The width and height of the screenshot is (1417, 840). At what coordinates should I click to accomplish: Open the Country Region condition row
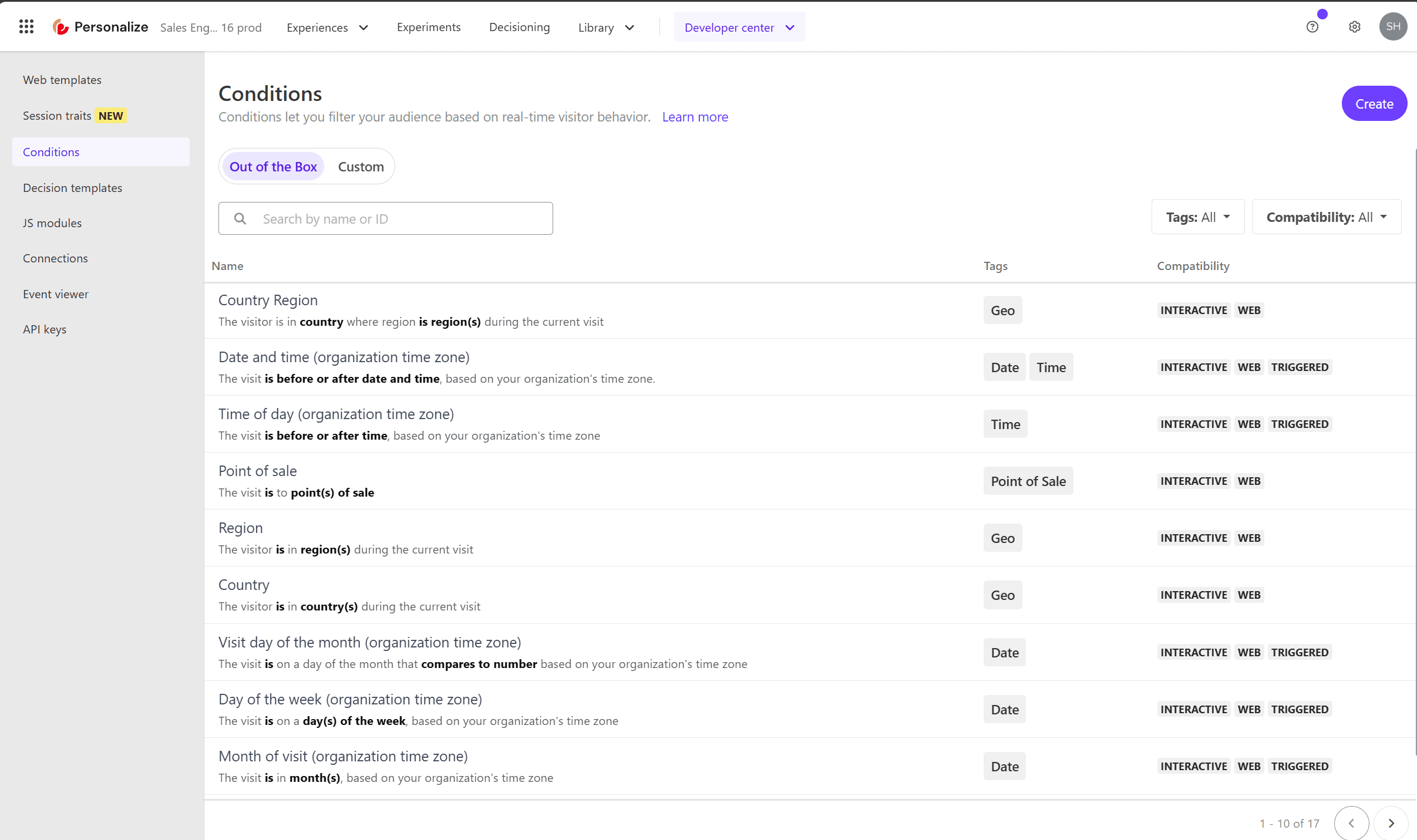click(268, 301)
